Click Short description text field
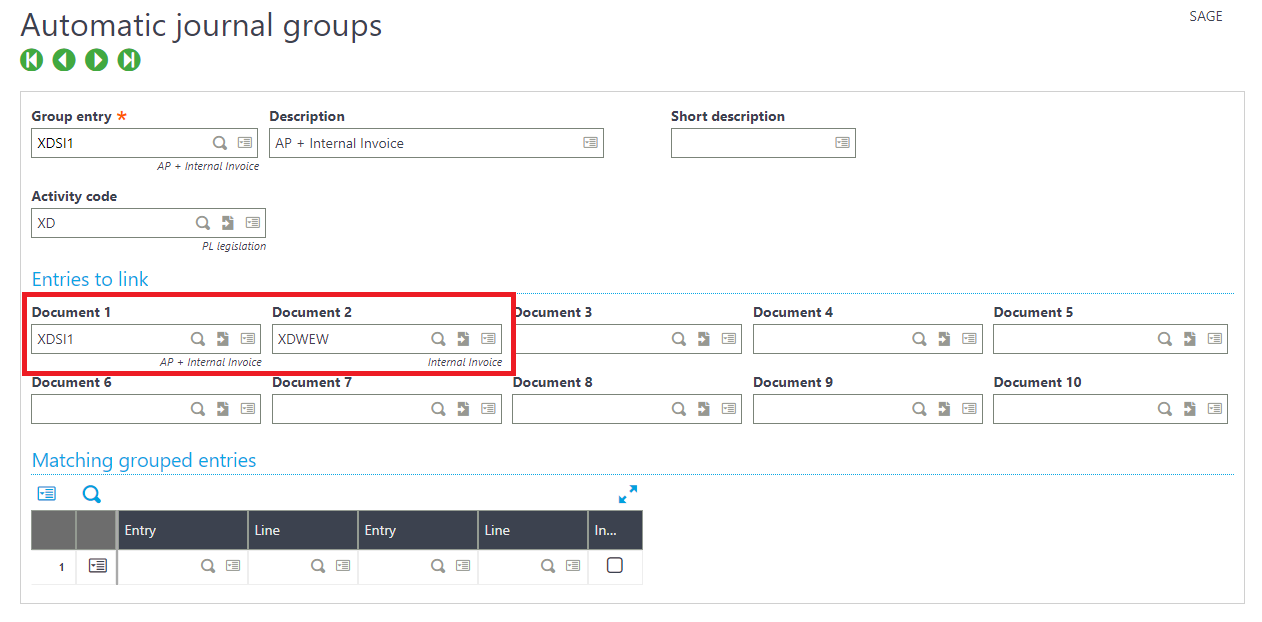1262x622 pixels. (x=752, y=143)
